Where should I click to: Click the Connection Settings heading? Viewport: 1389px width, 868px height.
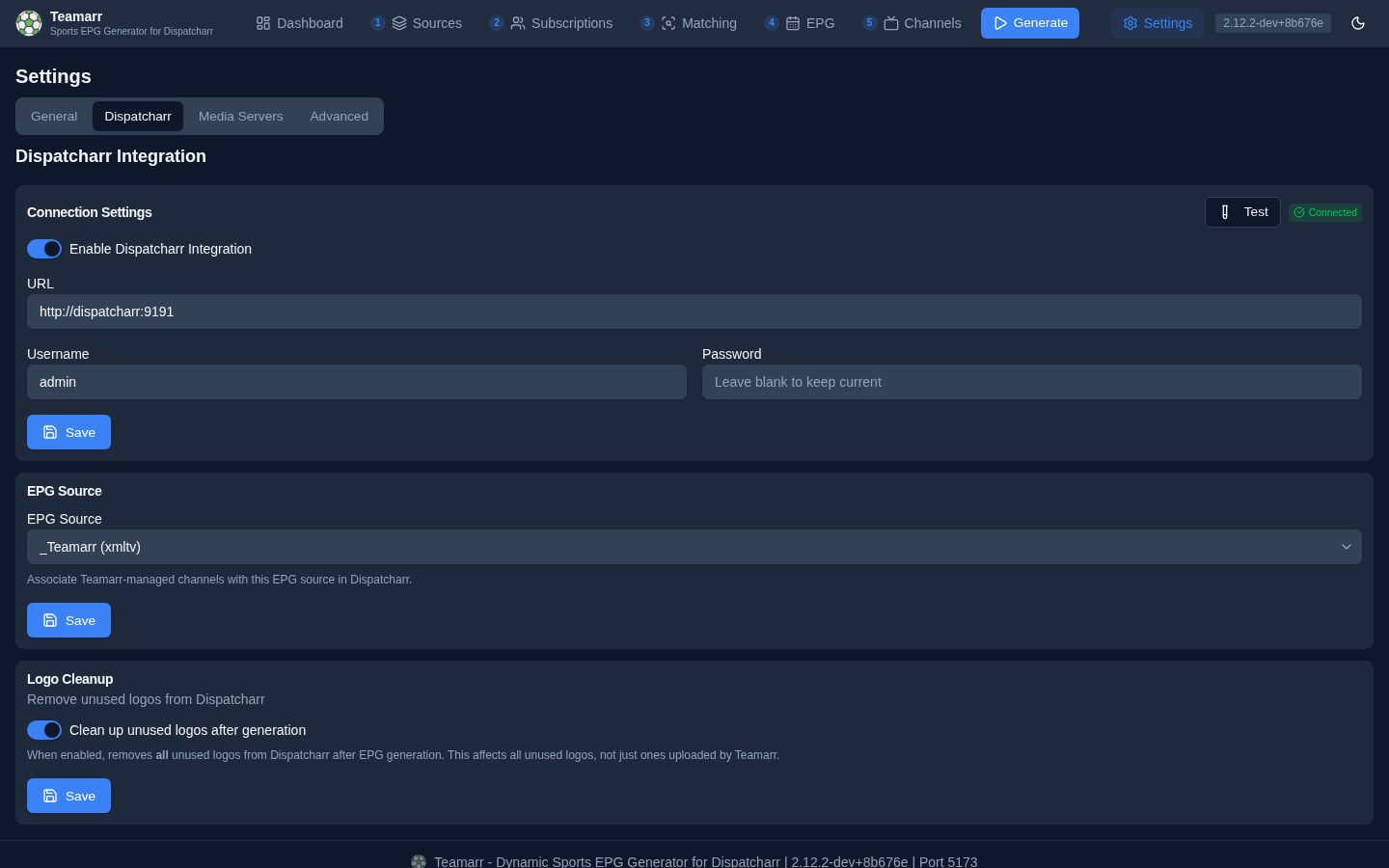[90, 212]
